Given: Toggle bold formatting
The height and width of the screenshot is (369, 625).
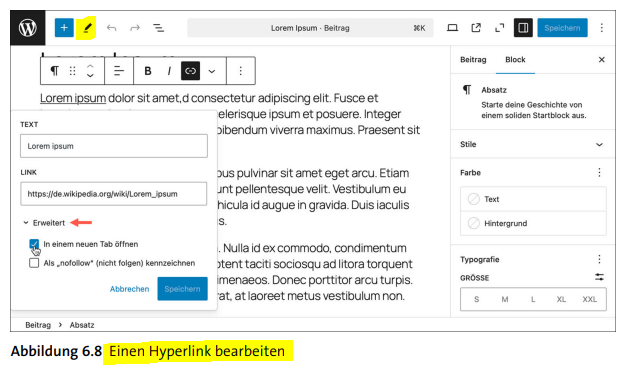Looking at the screenshot, I should 147,71.
